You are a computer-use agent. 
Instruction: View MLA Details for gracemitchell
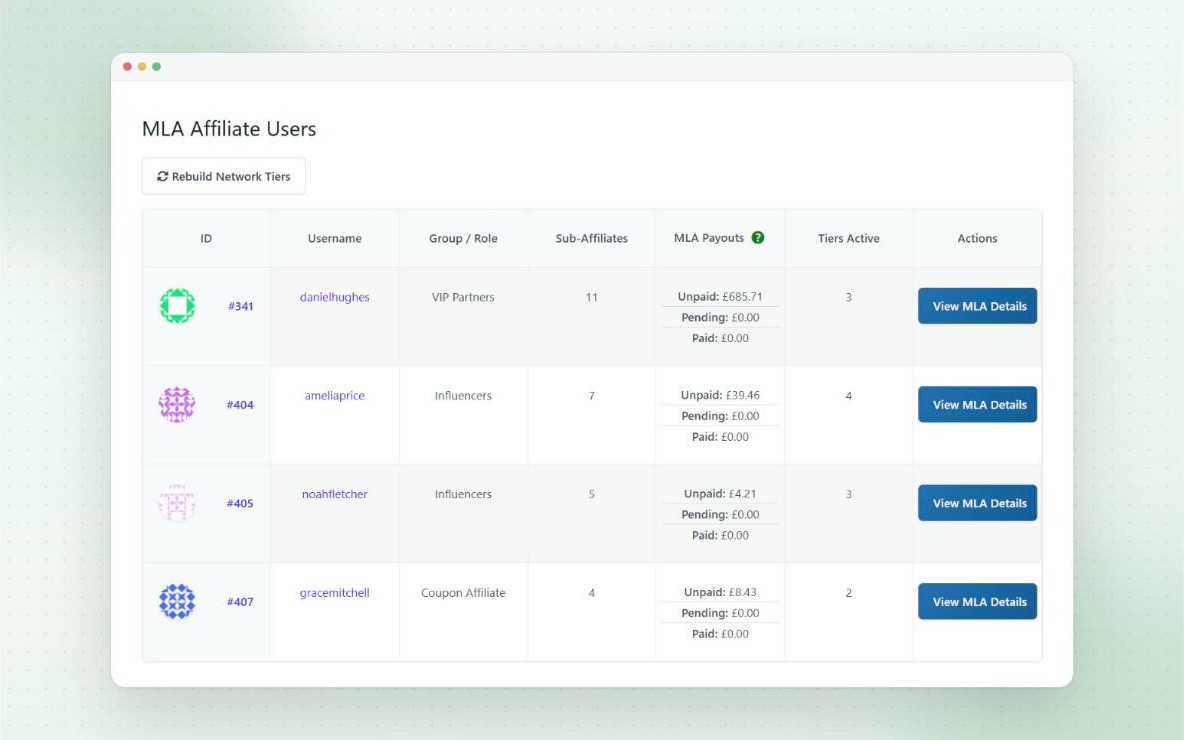point(978,602)
